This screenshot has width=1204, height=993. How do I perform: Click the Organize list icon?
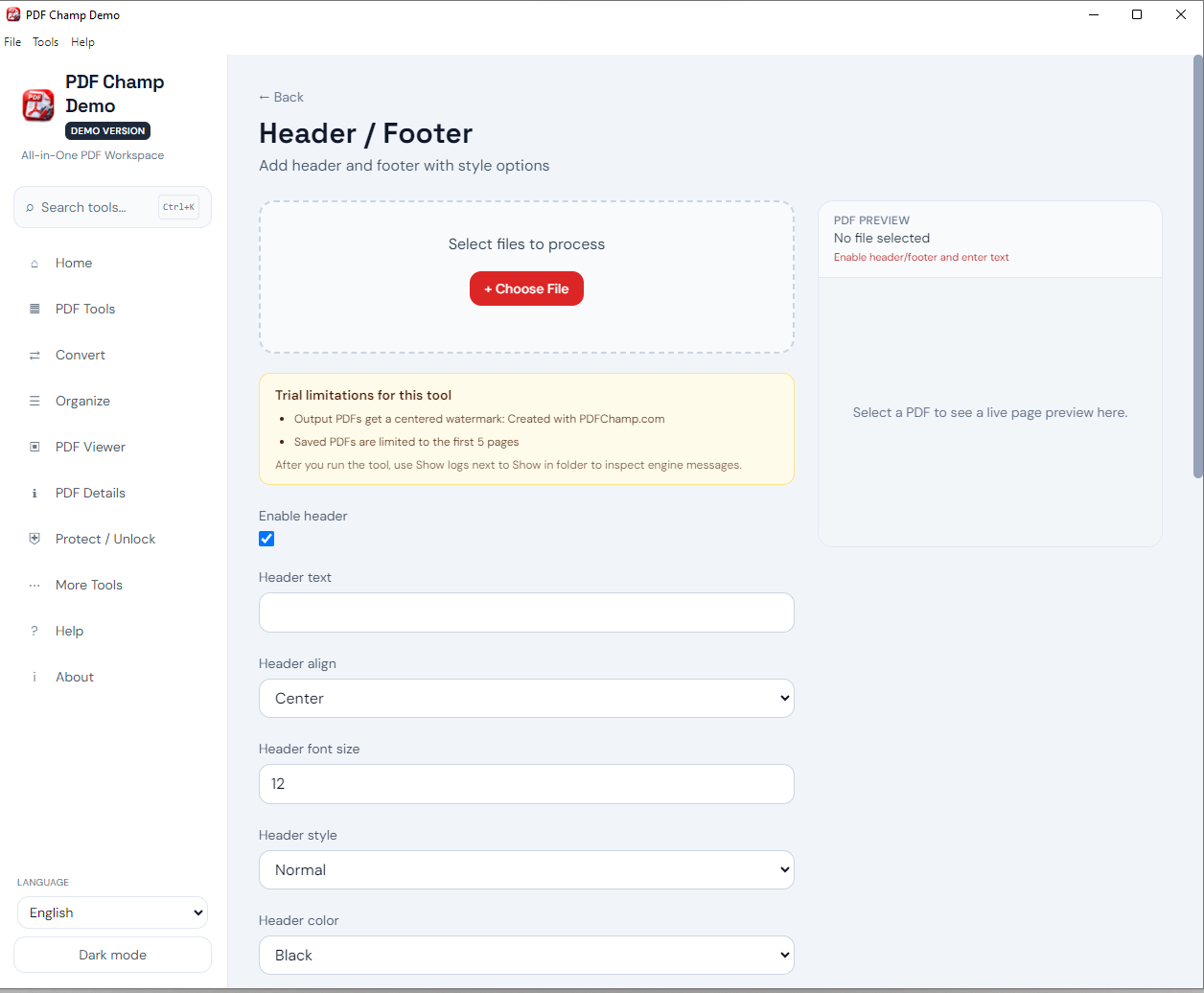[x=35, y=402]
